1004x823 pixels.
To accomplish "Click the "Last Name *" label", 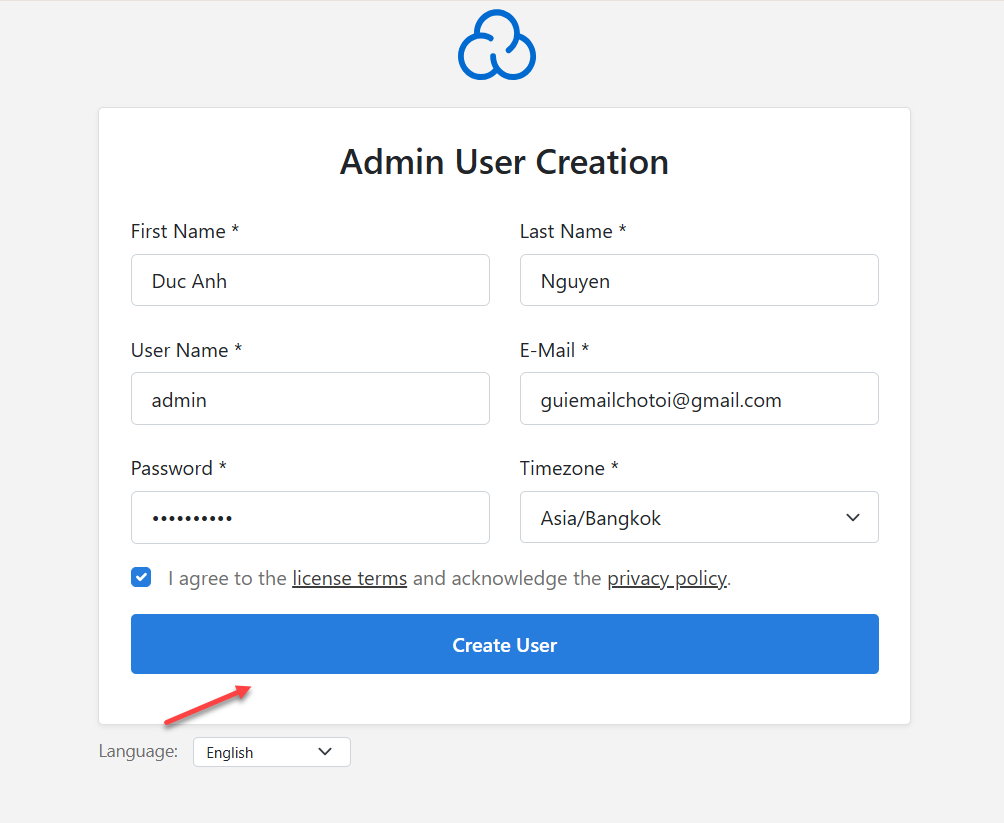I will [x=573, y=231].
